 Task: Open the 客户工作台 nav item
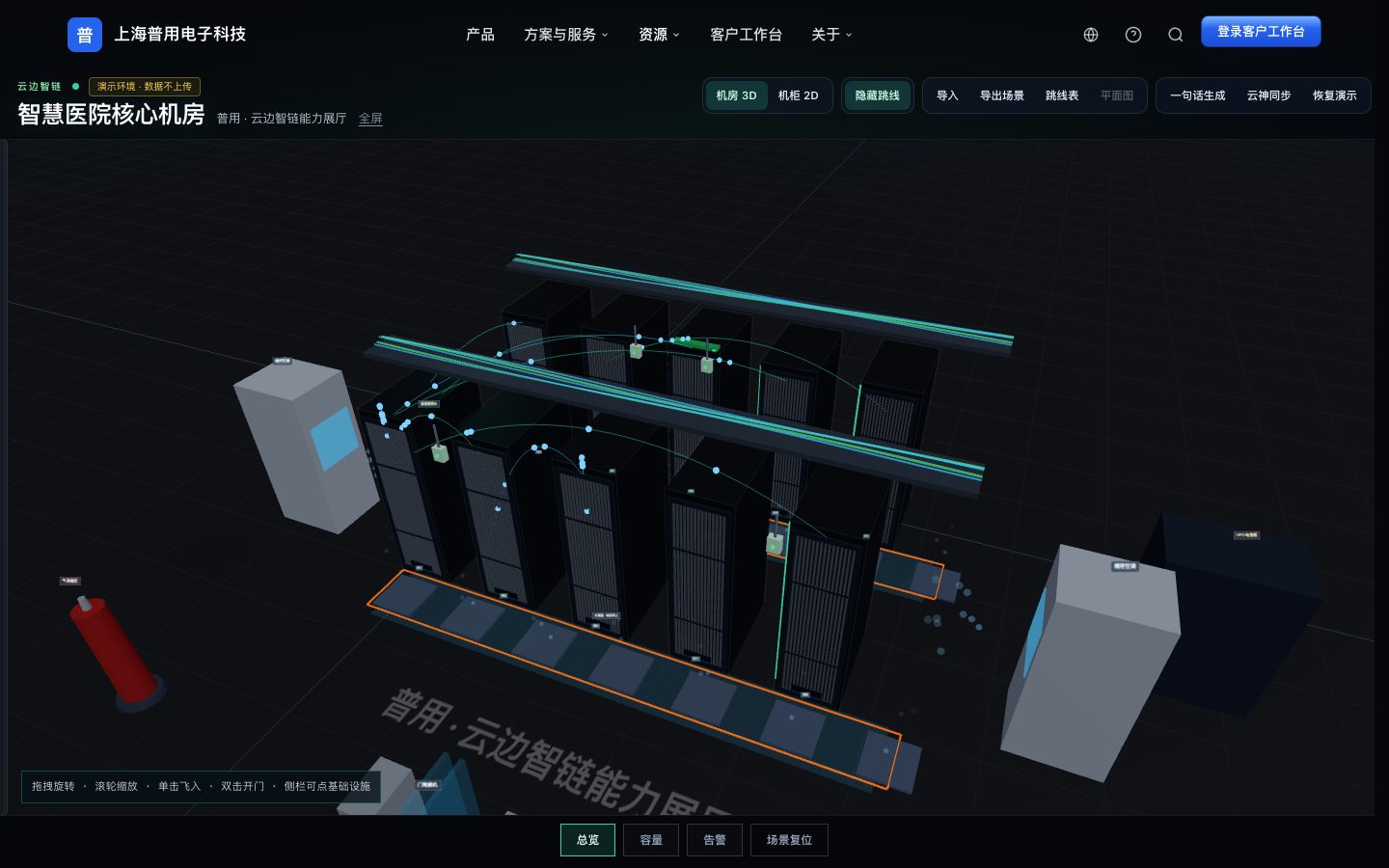pos(746,35)
